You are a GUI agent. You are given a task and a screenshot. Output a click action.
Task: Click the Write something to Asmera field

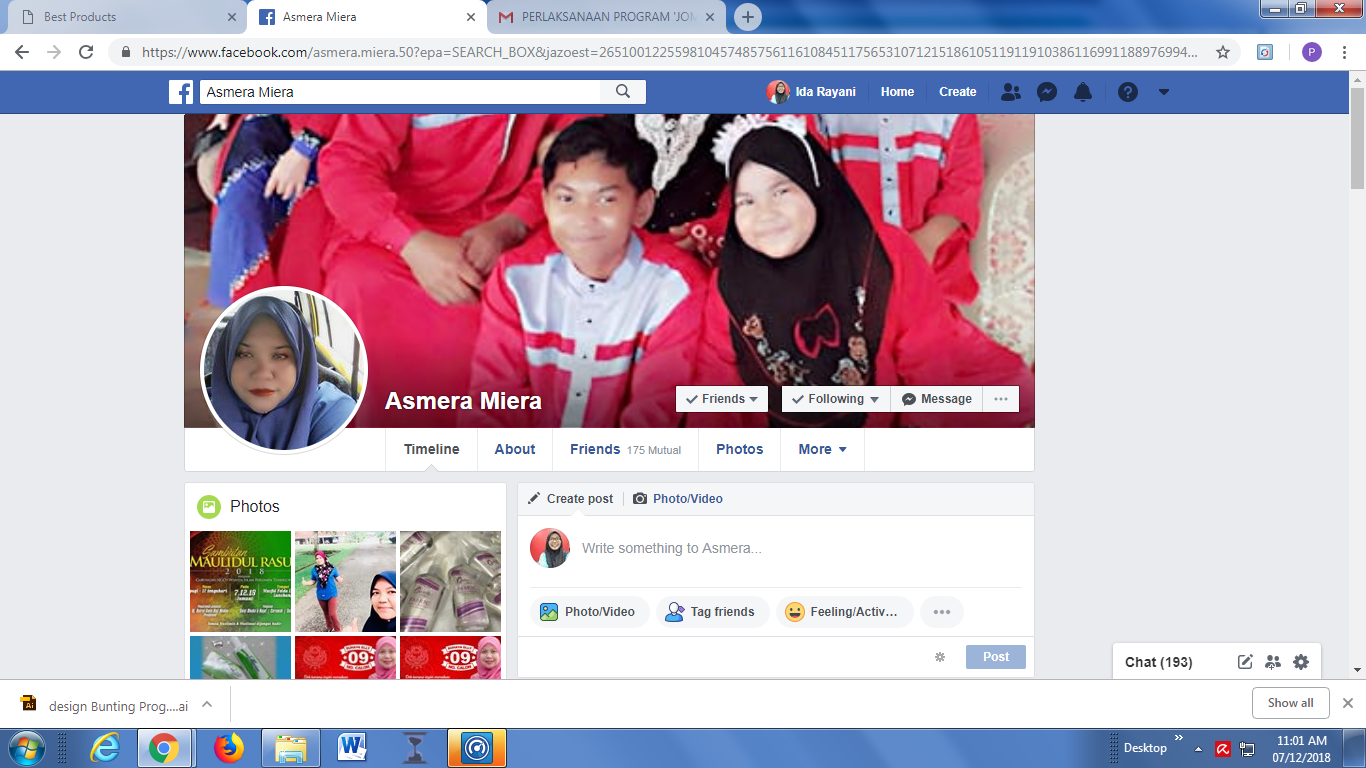click(672, 548)
